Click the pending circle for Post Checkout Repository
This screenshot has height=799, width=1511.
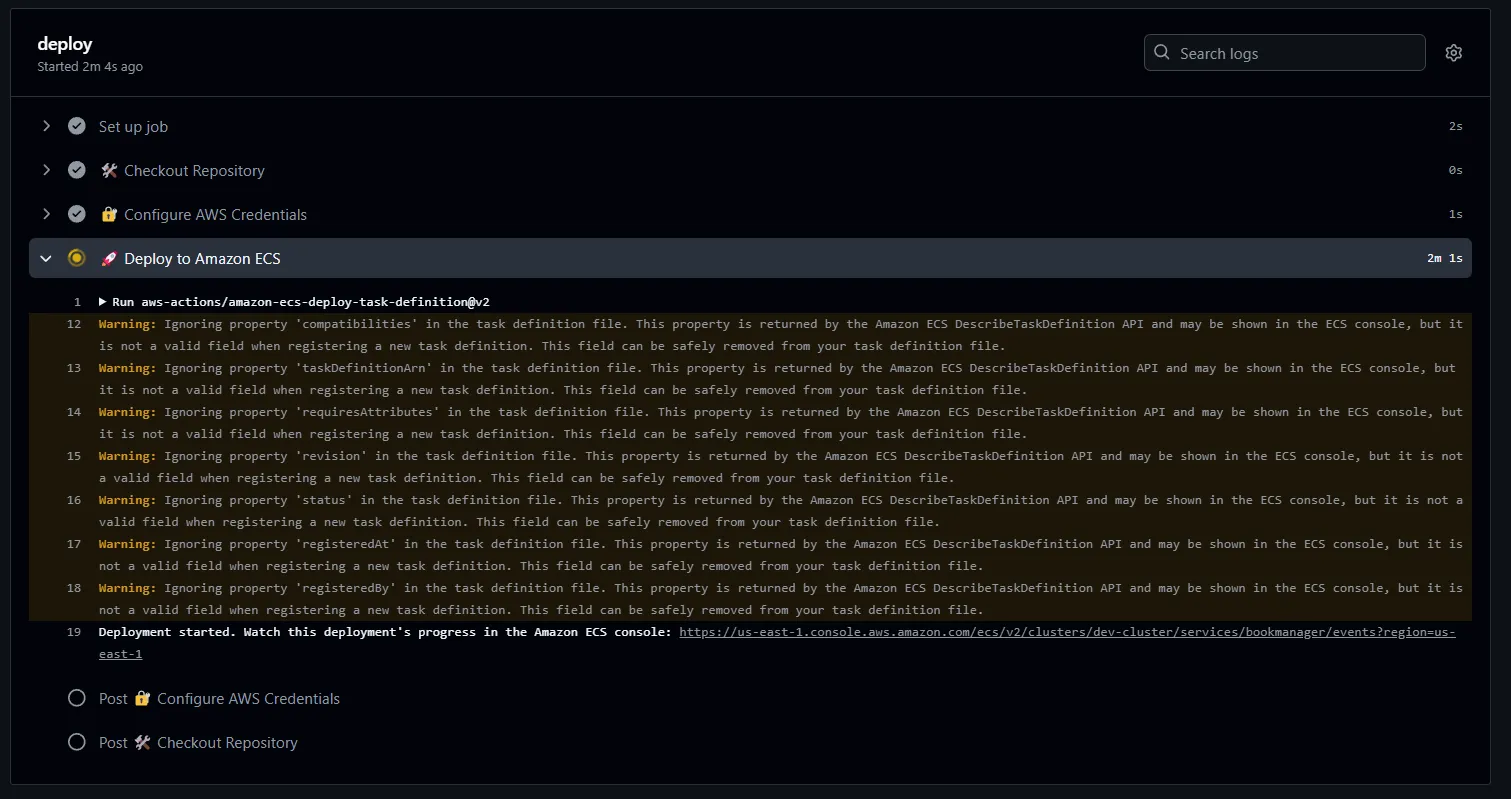[x=76, y=742]
